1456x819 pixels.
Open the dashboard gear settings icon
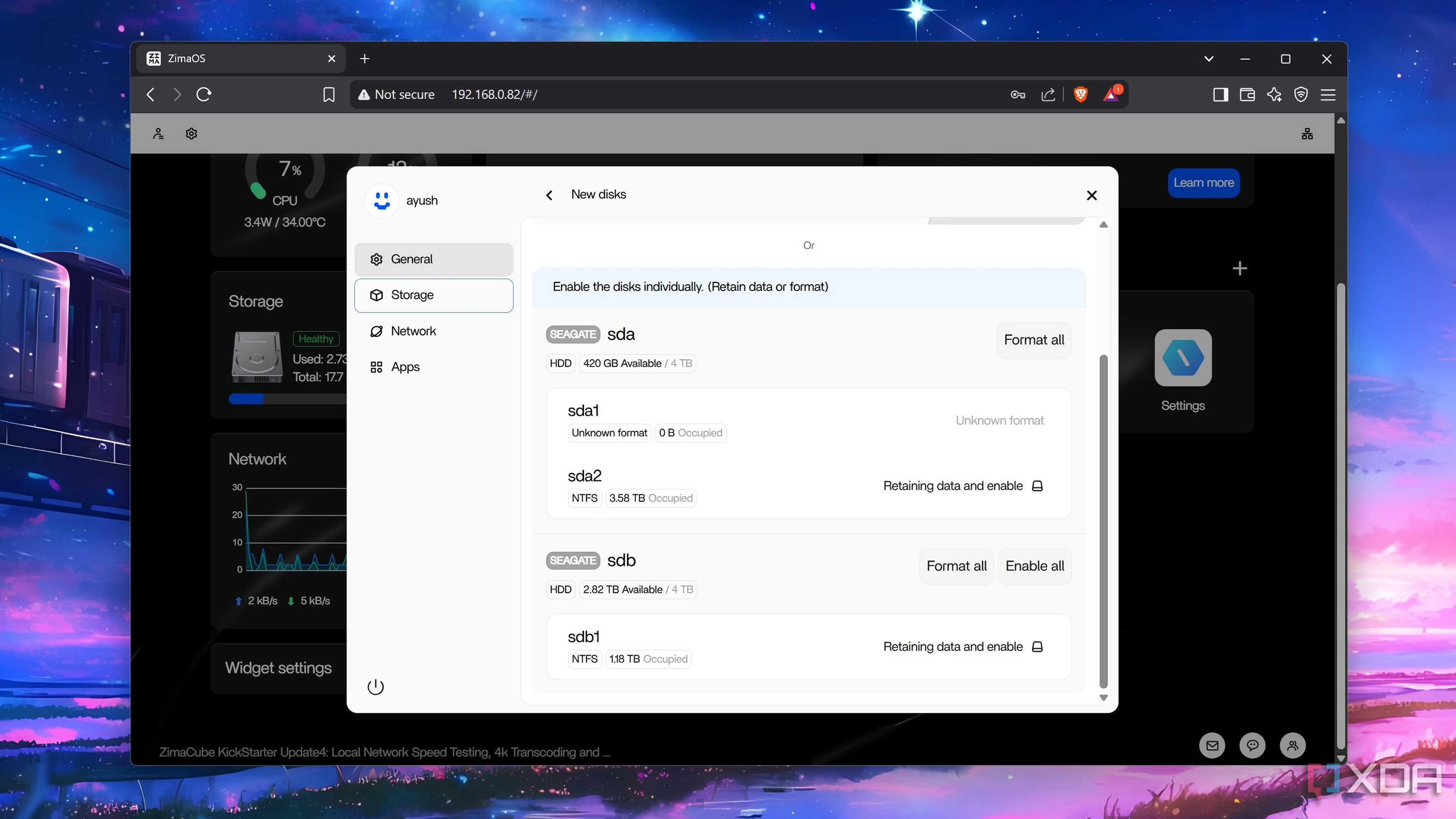pyautogui.click(x=191, y=133)
